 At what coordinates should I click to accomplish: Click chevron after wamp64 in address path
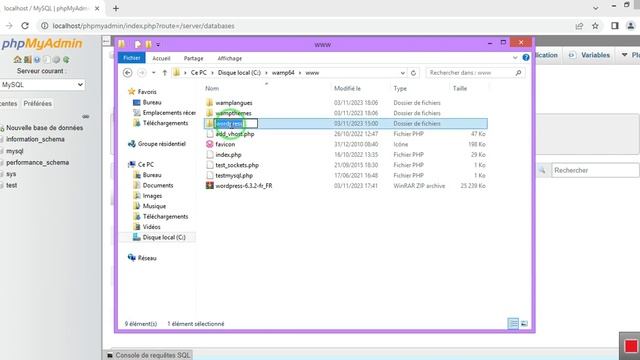[300, 73]
